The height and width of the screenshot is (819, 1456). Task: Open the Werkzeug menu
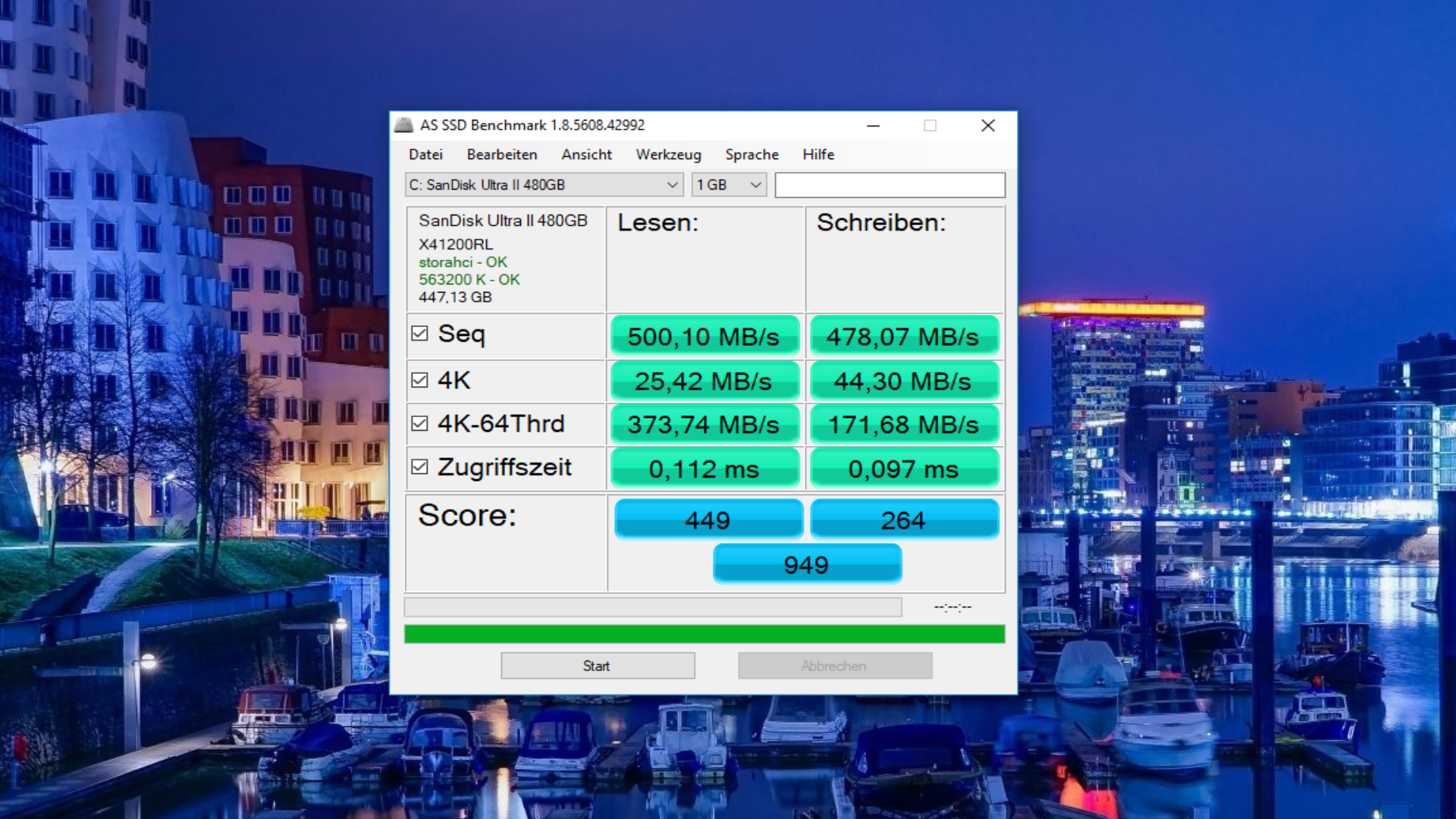tap(668, 155)
